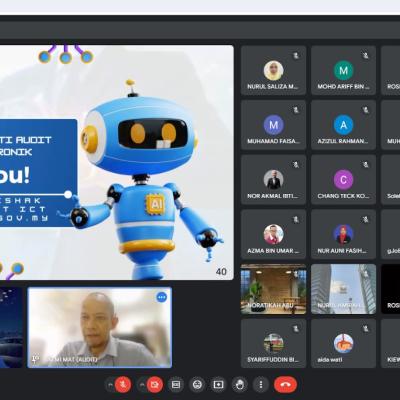Click the aida wati participant tile

[x=343, y=344]
